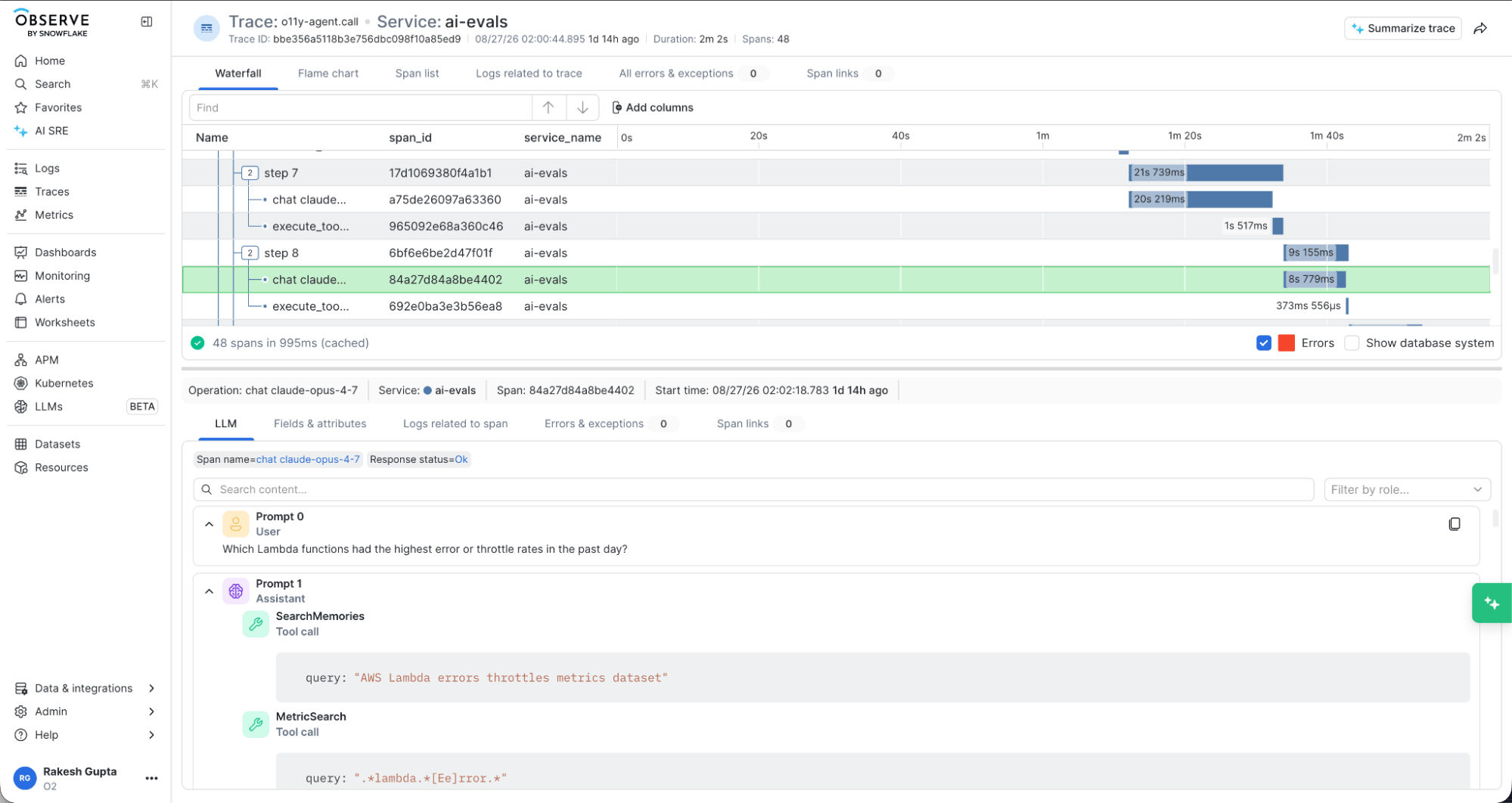Click Response status Ok filter link
Image resolution: width=1512 pixels, height=803 pixels.
461,459
